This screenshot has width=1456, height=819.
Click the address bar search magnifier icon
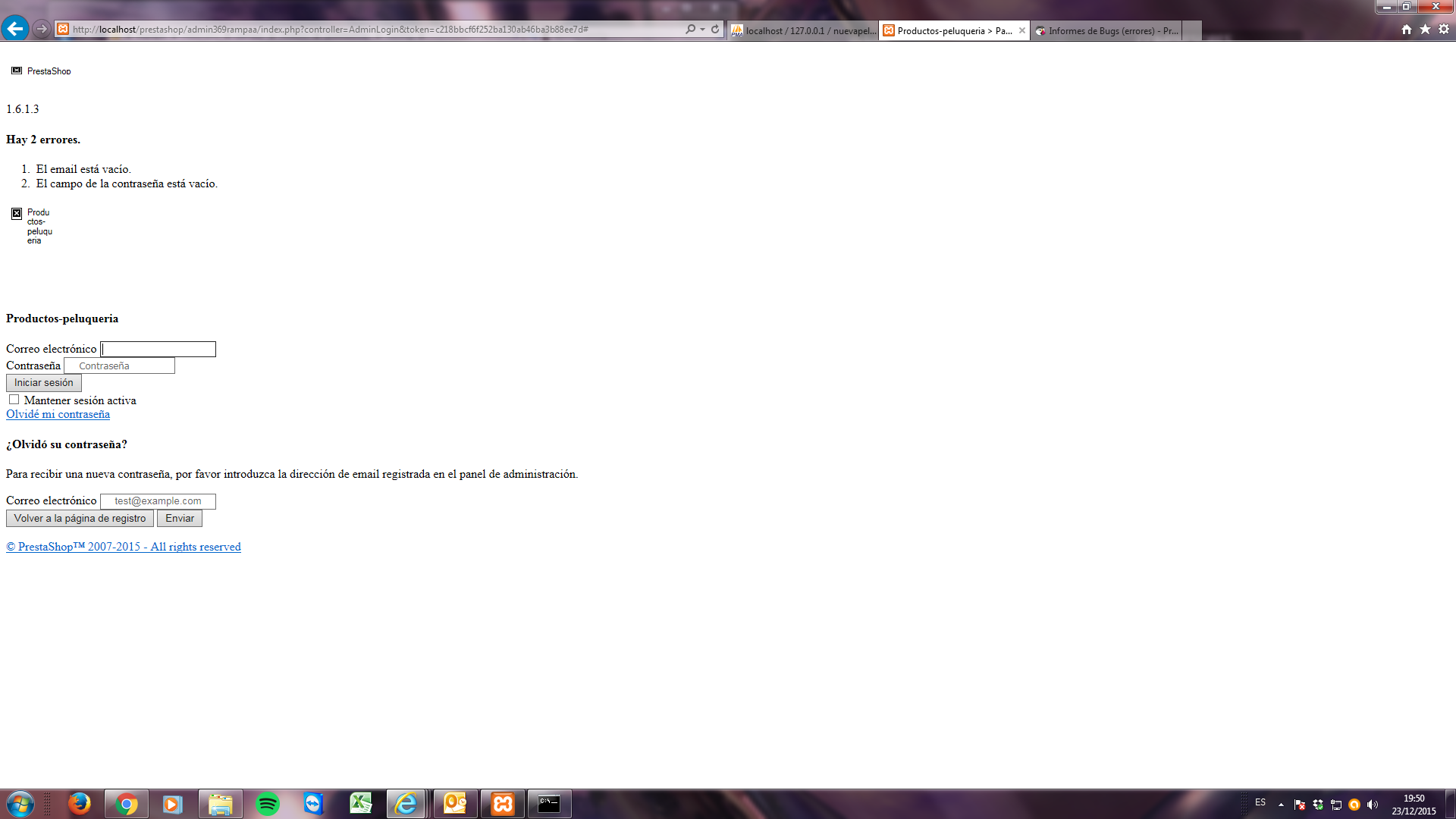[x=690, y=29]
